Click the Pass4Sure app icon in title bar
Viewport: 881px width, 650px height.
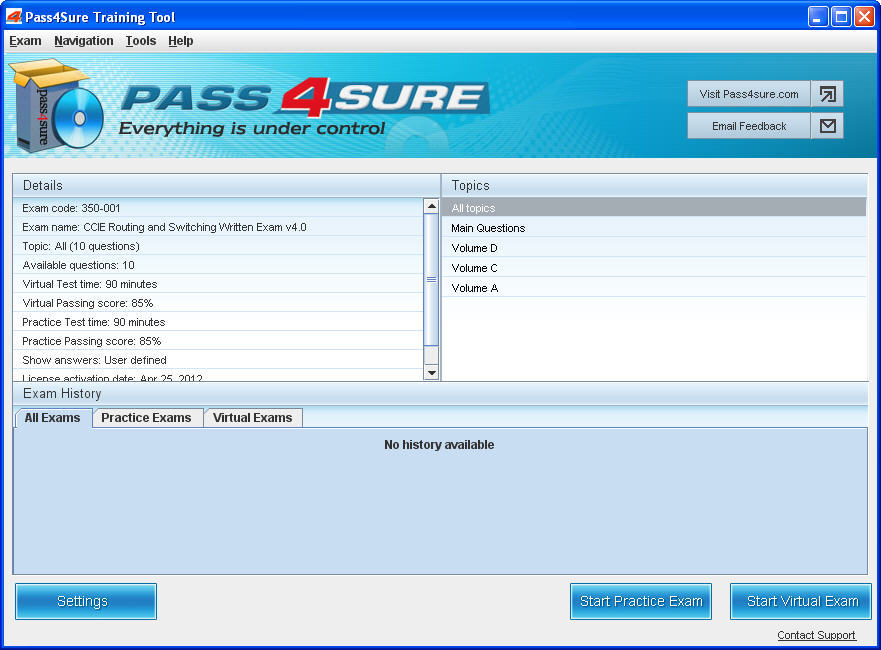click(13, 17)
